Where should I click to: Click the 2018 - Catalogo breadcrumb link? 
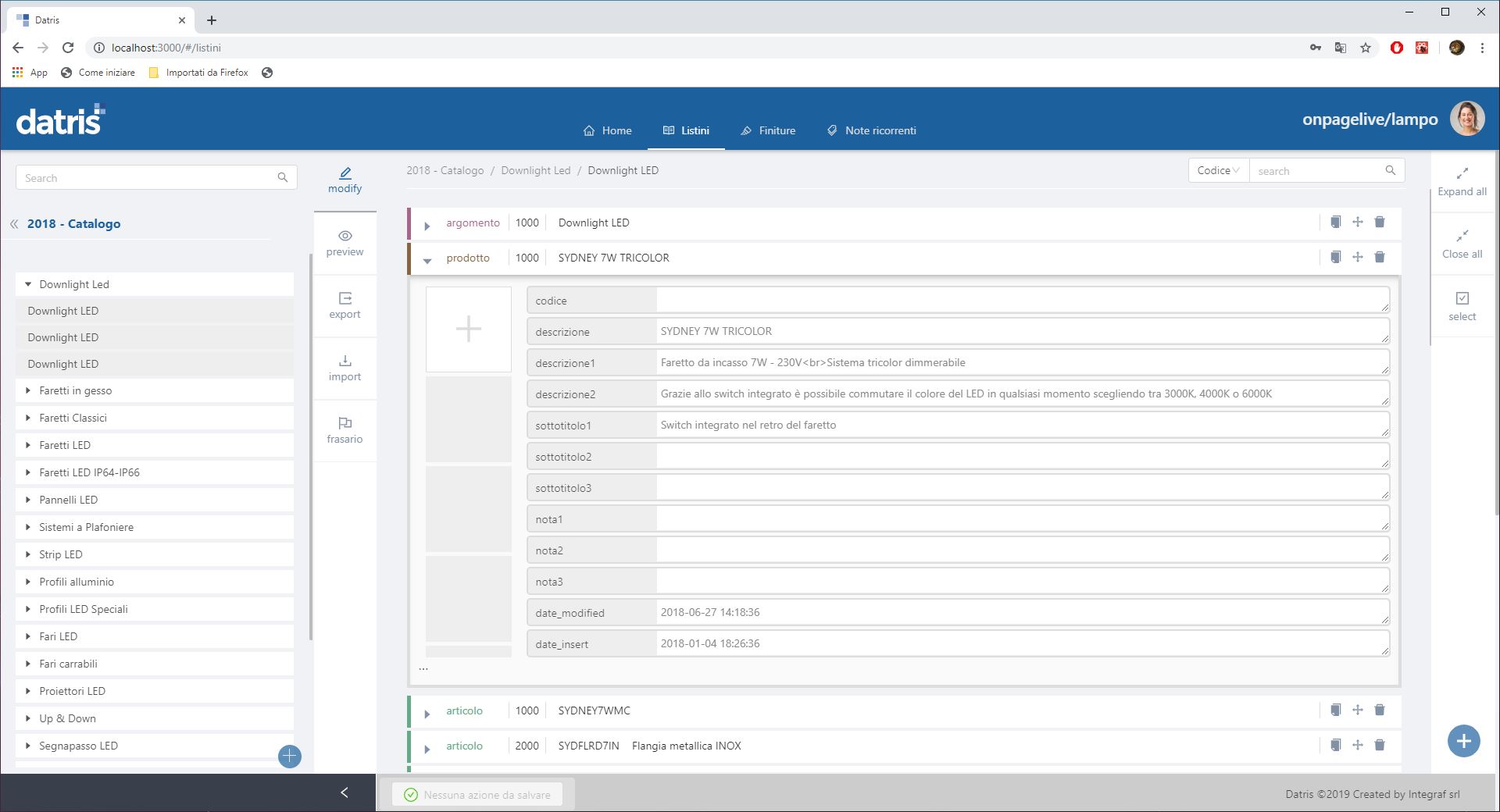(445, 170)
